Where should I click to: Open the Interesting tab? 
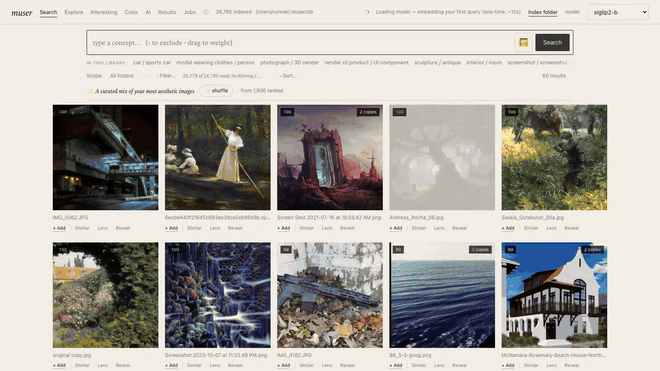[x=104, y=12]
